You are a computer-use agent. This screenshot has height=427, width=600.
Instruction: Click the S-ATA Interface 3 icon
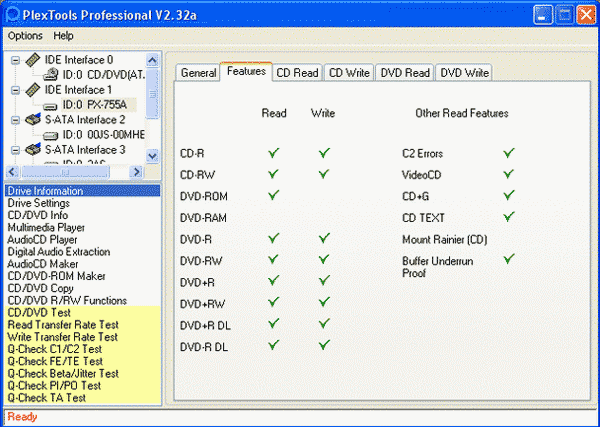point(33,149)
